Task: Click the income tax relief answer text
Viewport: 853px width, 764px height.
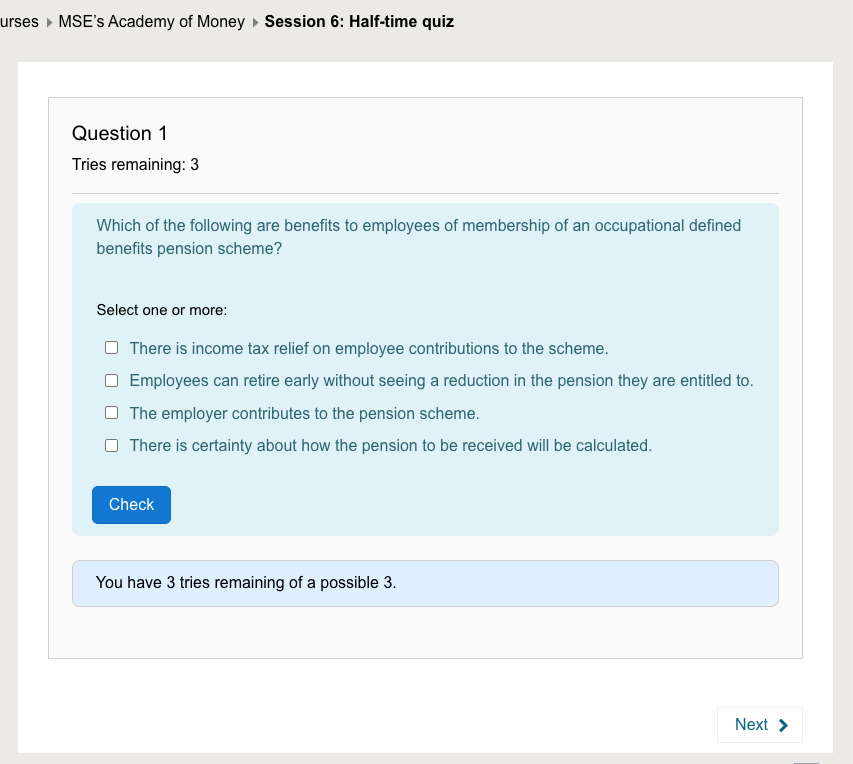Action: tap(369, 348)
